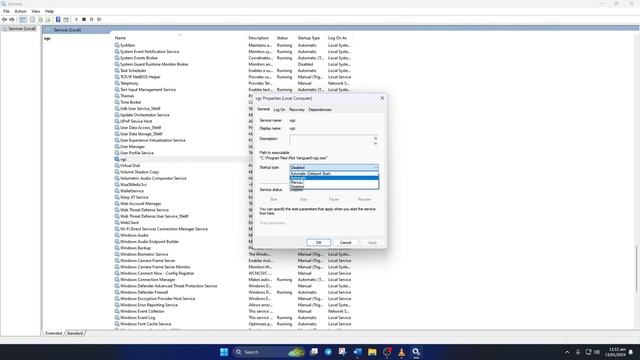640x360 pixels.
Task: Choose the highlighted Automatic option
Action: (x=334, y=178)
